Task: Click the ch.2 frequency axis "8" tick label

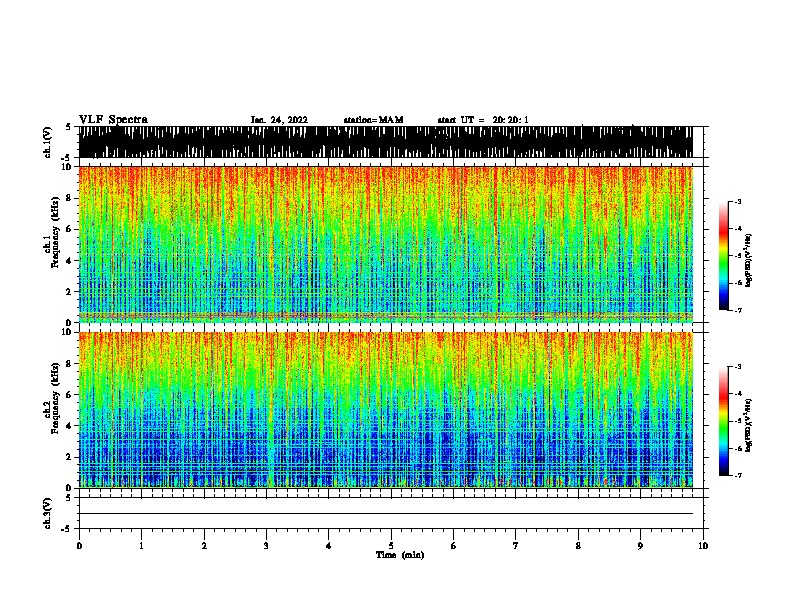Action: coord(70,364)
